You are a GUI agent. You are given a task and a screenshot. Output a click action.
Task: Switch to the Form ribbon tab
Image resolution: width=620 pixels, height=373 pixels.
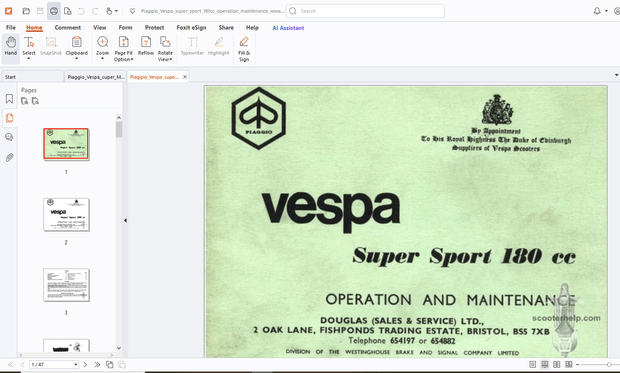point(125,28)
